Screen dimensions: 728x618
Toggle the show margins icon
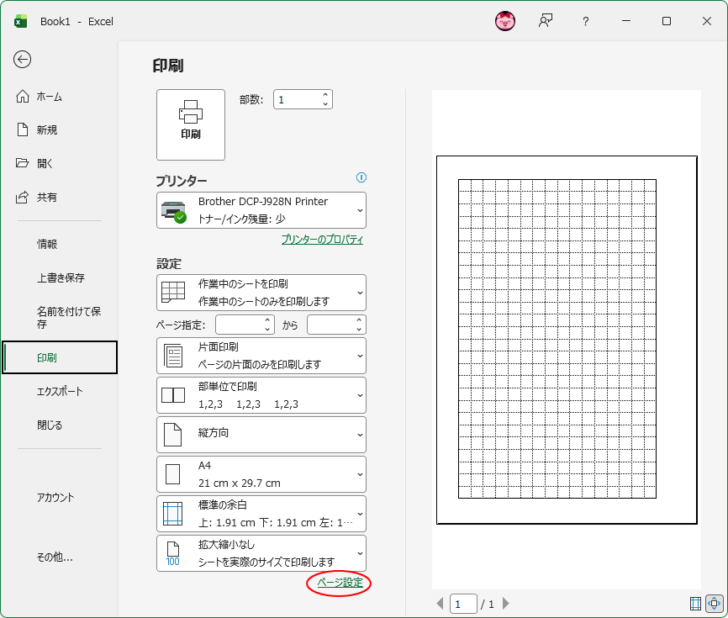click(x=696, y=603)
